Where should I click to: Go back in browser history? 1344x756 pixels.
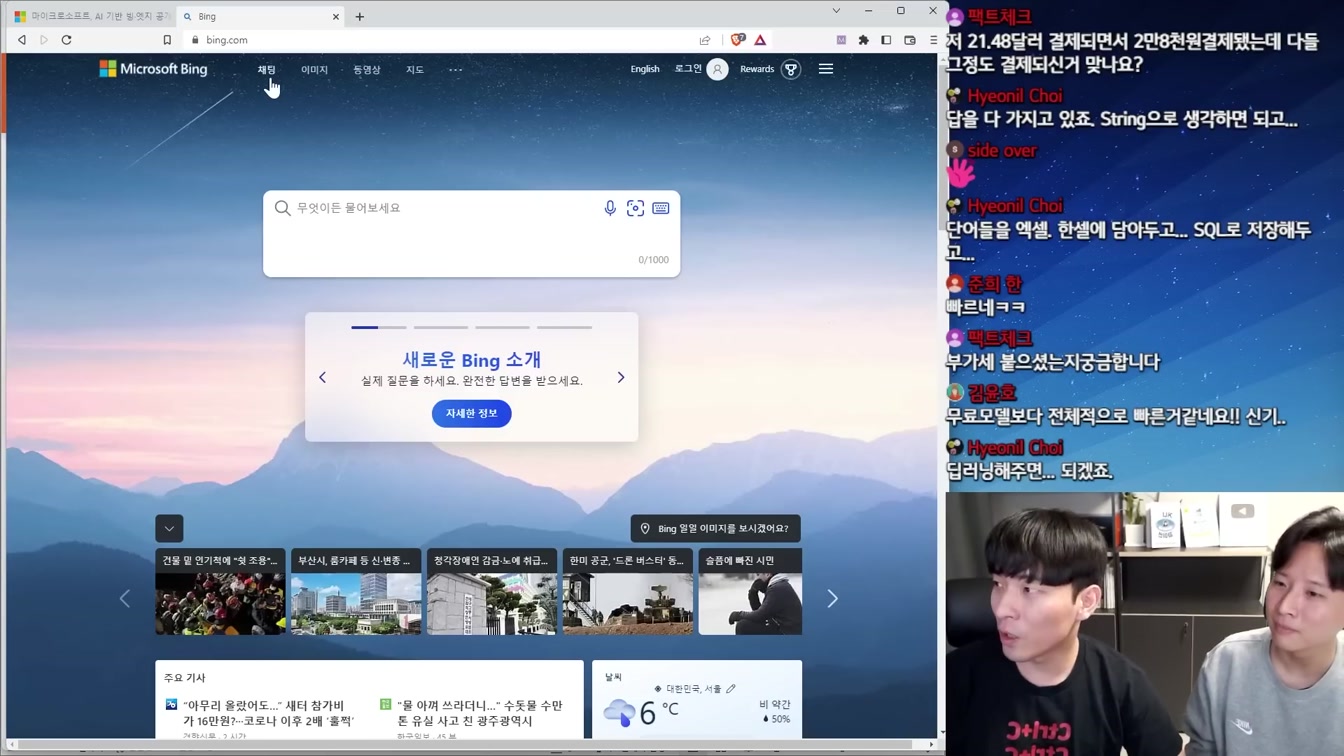point(21,40)
